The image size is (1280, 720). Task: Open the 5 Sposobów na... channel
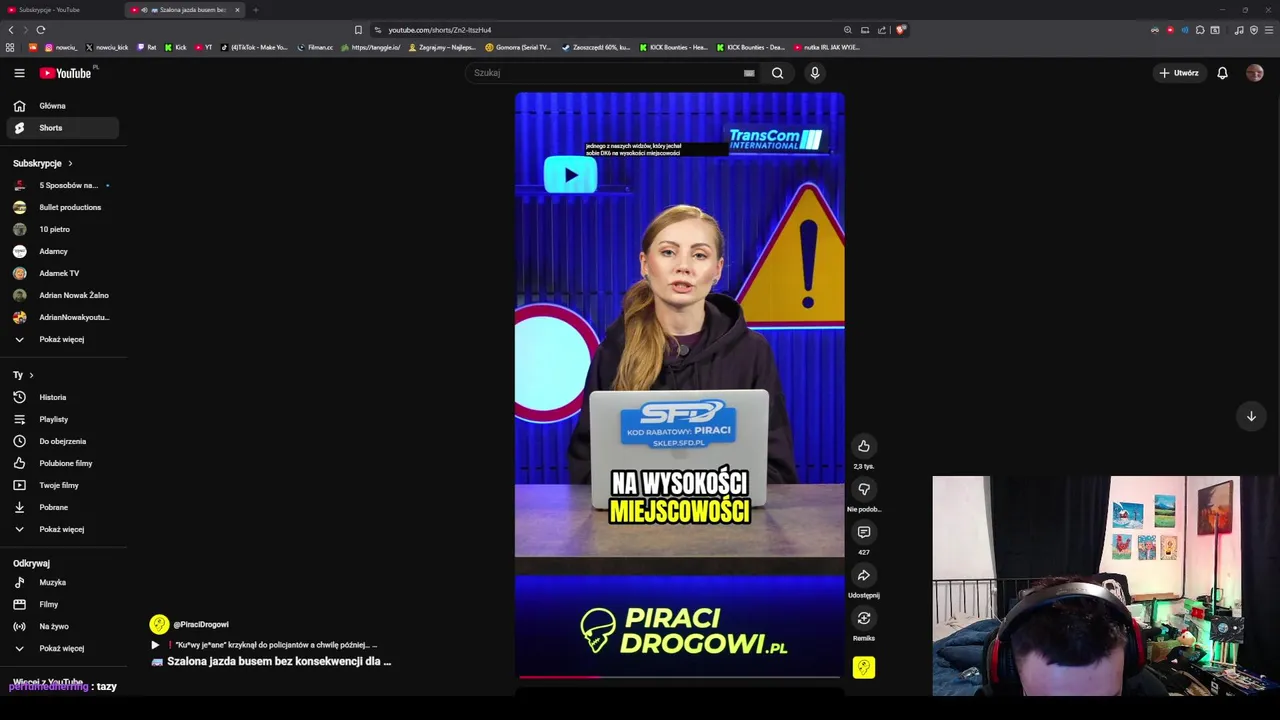63,185
